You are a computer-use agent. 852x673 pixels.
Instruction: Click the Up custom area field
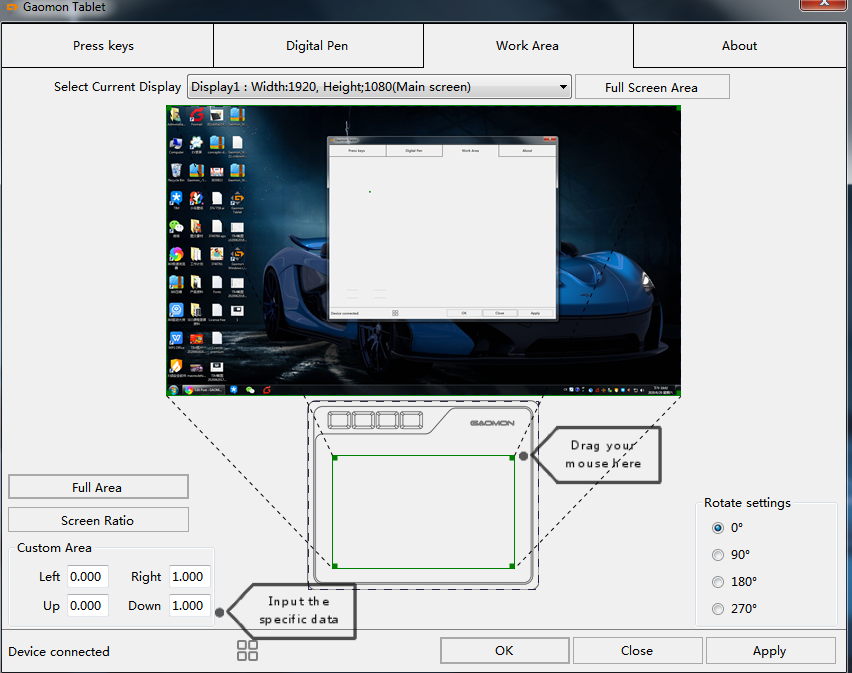click(87, 605)
